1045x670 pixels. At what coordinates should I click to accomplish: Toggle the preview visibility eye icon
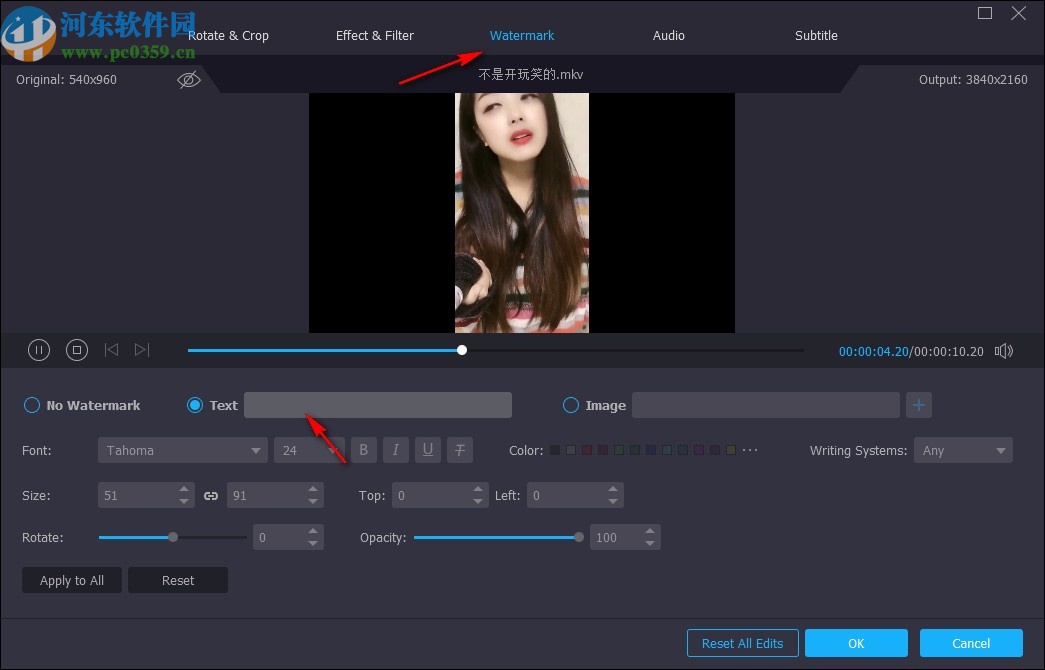pos(189,79)
